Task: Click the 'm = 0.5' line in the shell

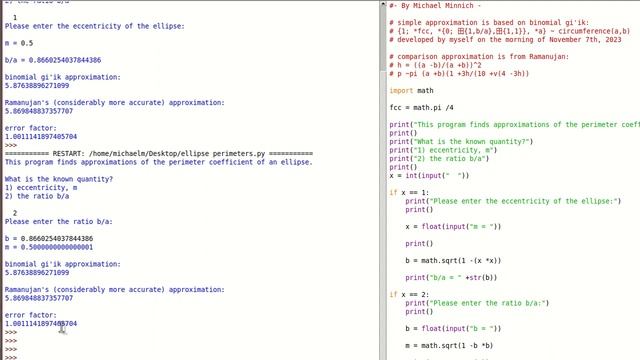Action: click(x=19, y=43)
